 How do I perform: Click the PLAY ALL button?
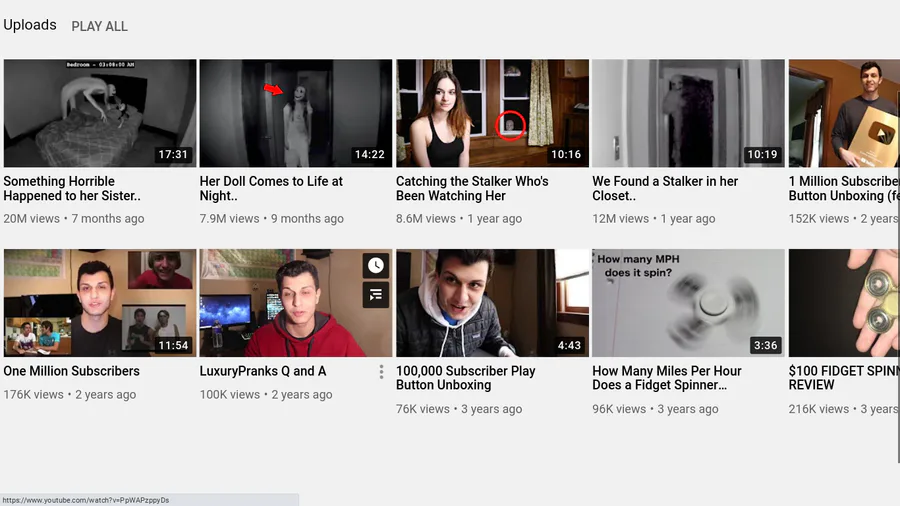(99, 26)
